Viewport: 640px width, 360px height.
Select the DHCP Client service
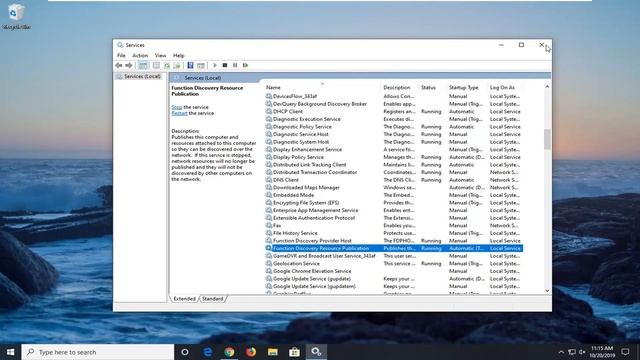(394, 111)
